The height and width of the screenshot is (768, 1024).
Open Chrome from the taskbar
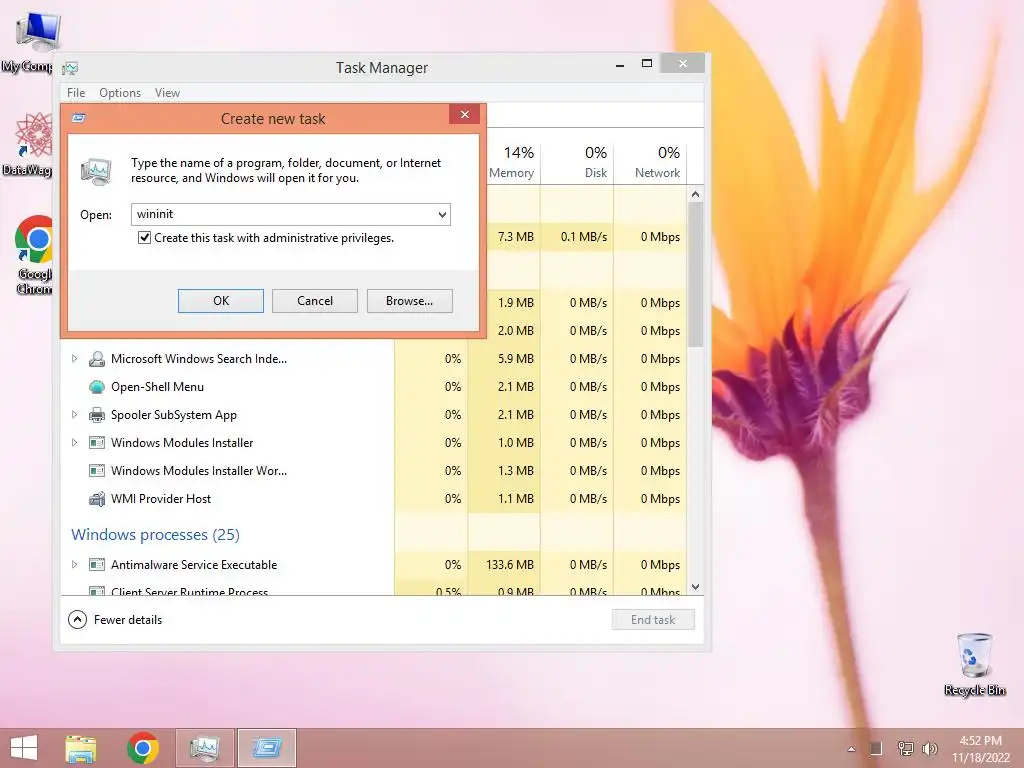click(143, 748)
